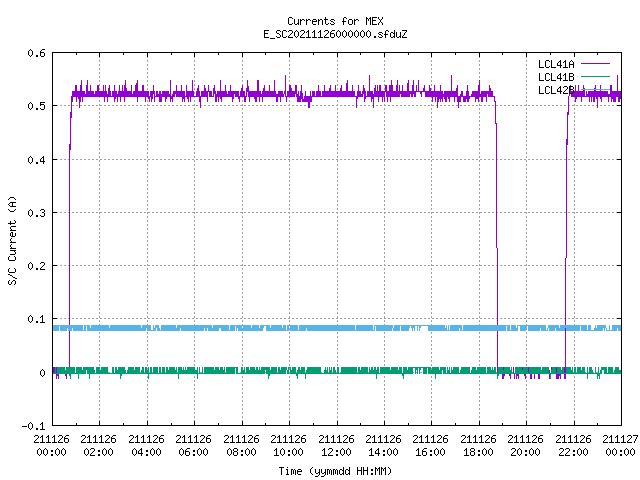
Task: Click the -0.1 y-axis tick label
Action: tap(33, 426)
